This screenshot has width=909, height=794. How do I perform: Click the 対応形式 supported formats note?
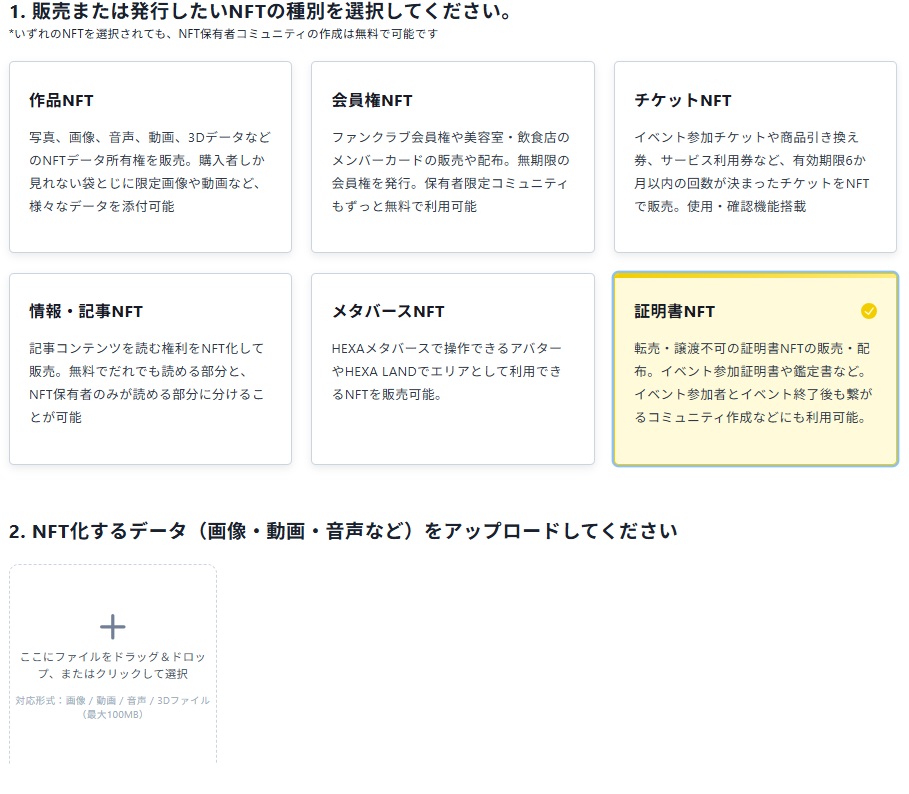[x=113, y=707]
